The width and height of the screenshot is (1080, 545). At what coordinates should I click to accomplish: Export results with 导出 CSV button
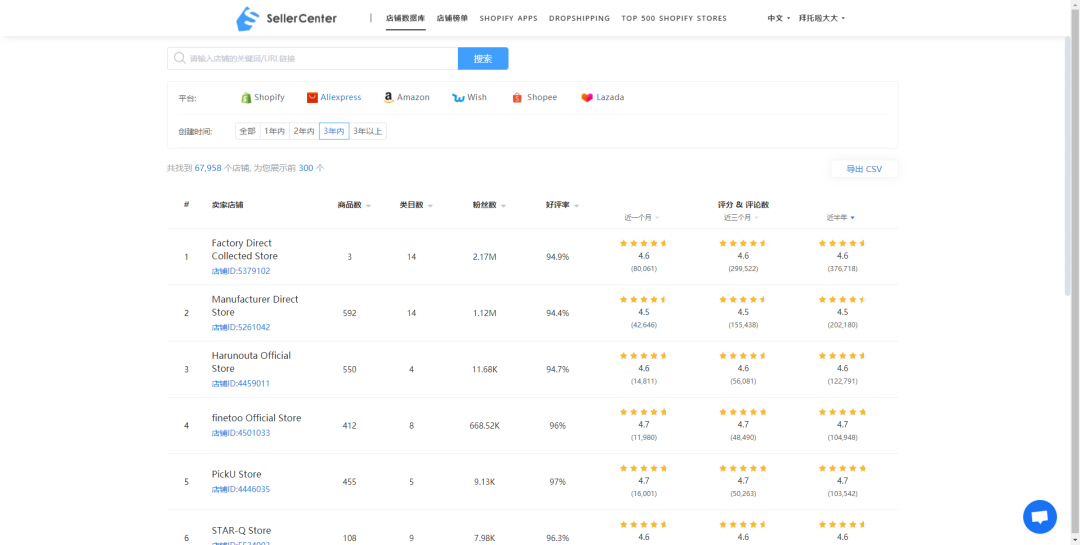coord(864,169)
